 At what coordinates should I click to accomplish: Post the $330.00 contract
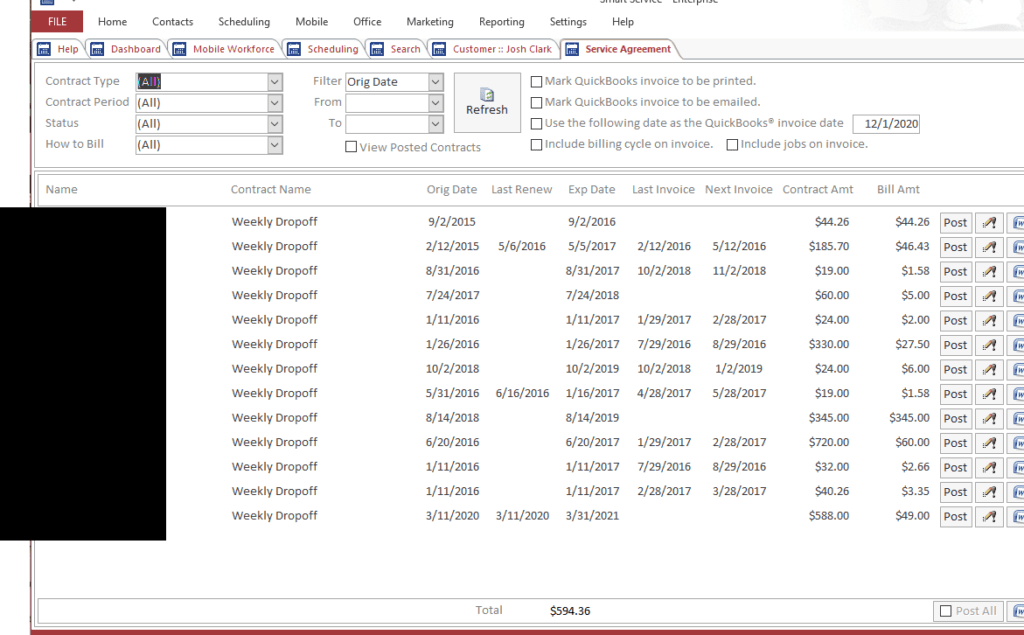pos(955,345)
